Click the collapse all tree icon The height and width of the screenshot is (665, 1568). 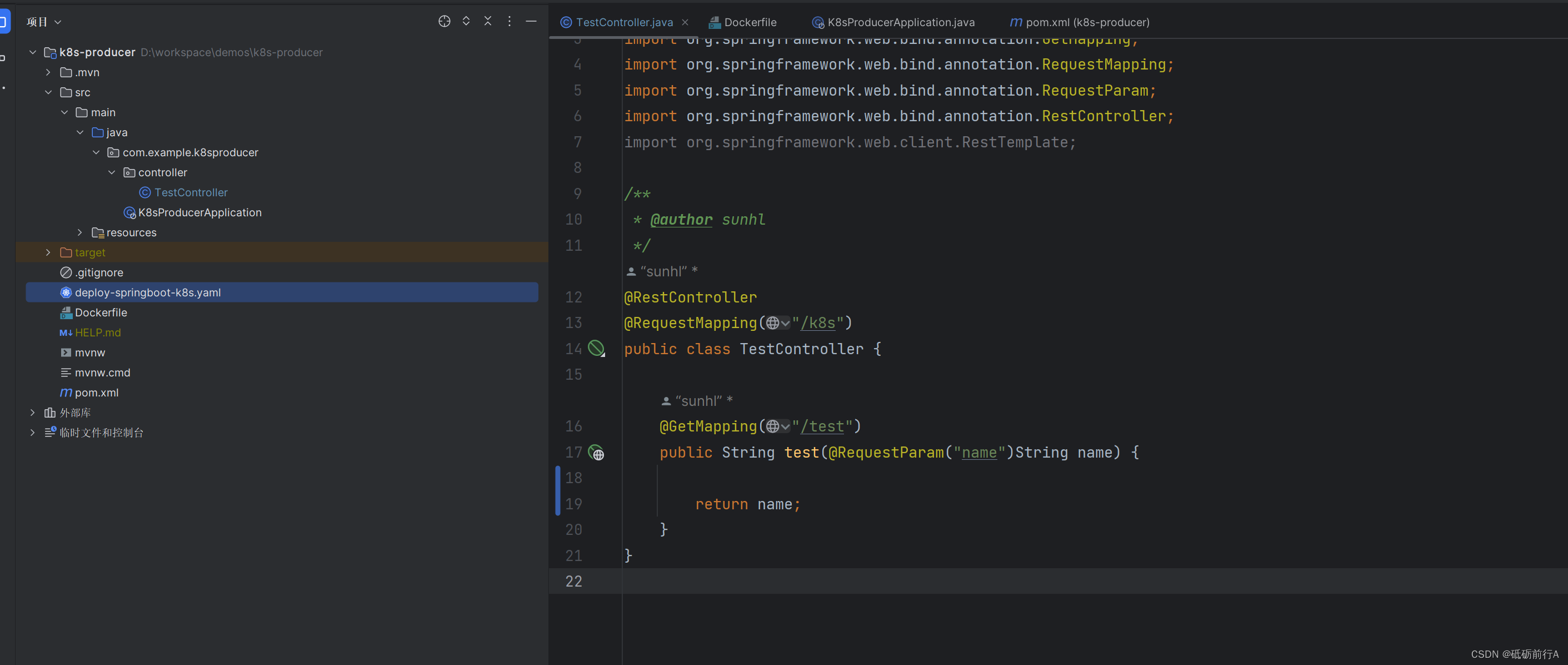[487, 21]
